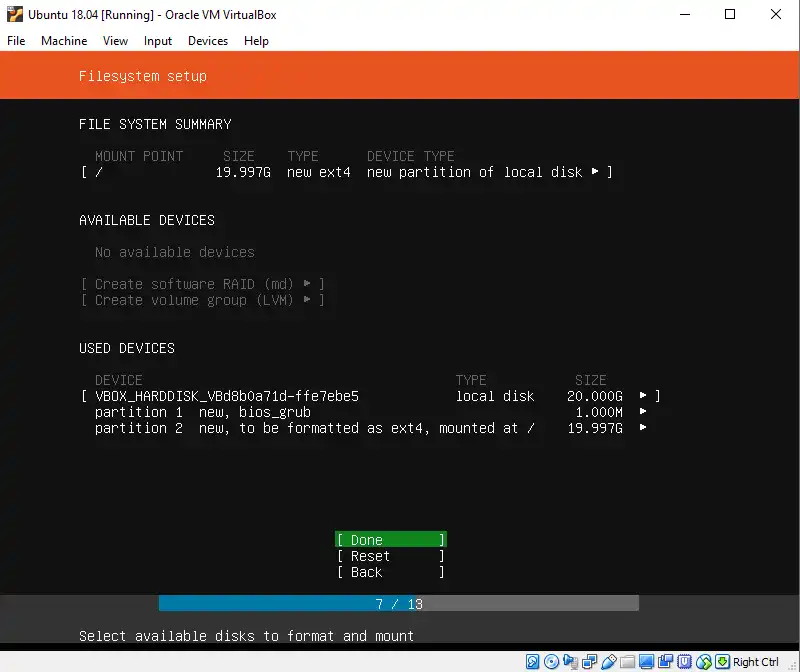Click the hard disk activity status icon
The image size is (800, 672).
pos(533,662)
